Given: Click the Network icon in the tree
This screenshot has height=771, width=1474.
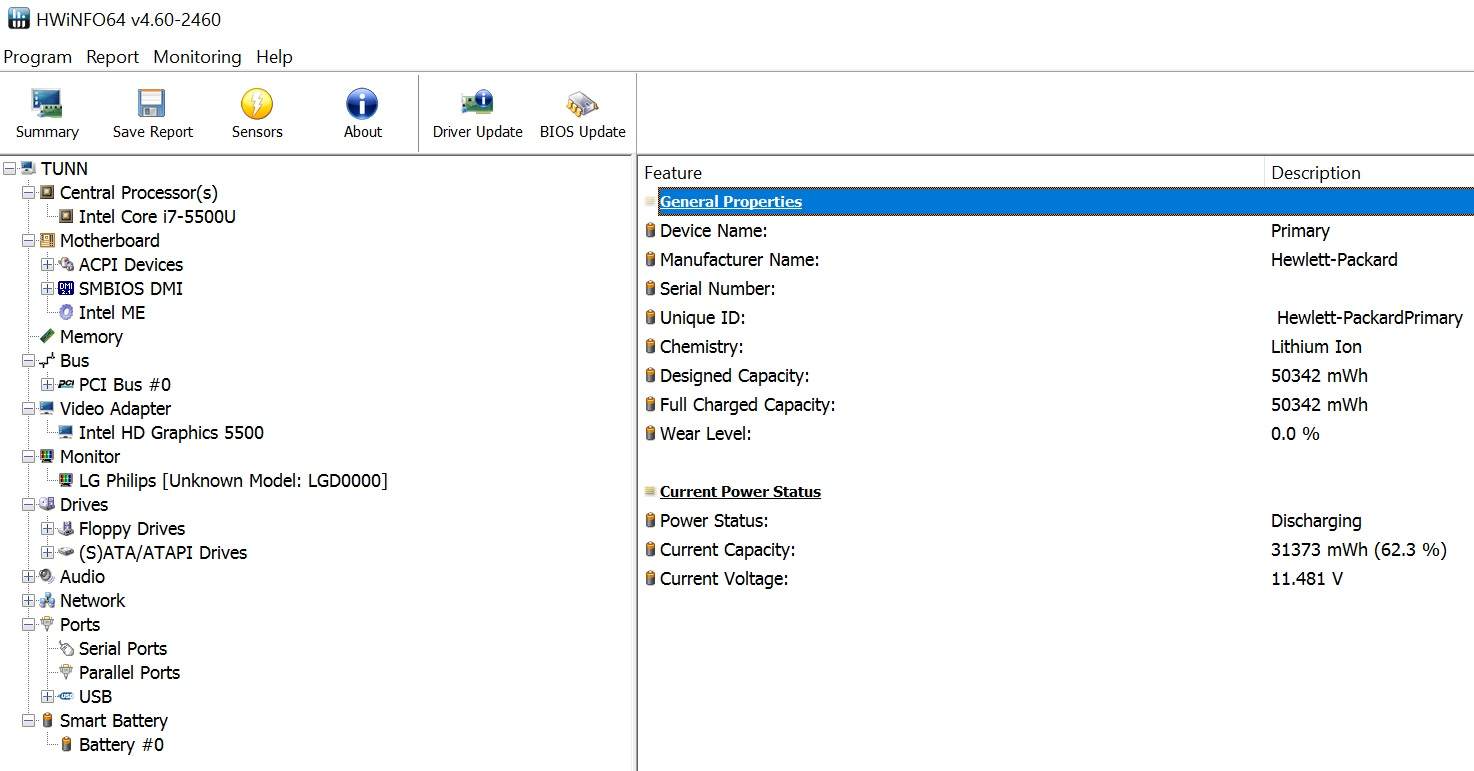Looking at the screenshot, I should pyautogui.click(x=47, y=600).
